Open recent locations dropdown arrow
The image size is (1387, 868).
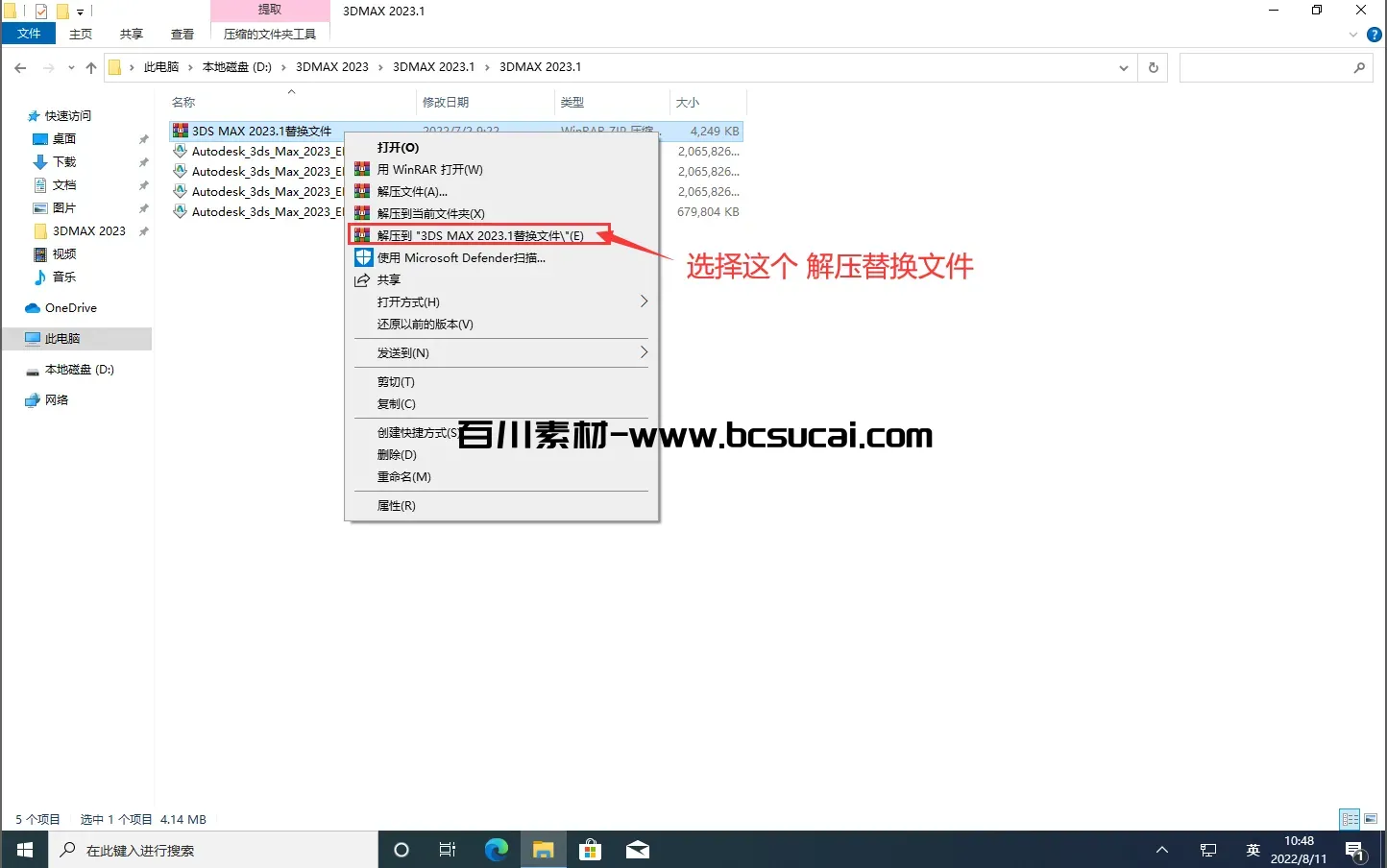(71, 67)
